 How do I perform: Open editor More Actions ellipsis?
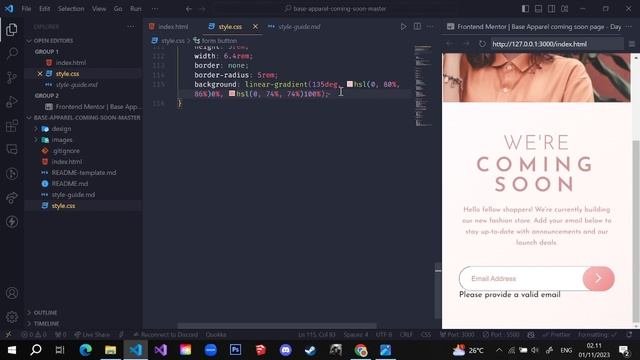pos(430,27)
